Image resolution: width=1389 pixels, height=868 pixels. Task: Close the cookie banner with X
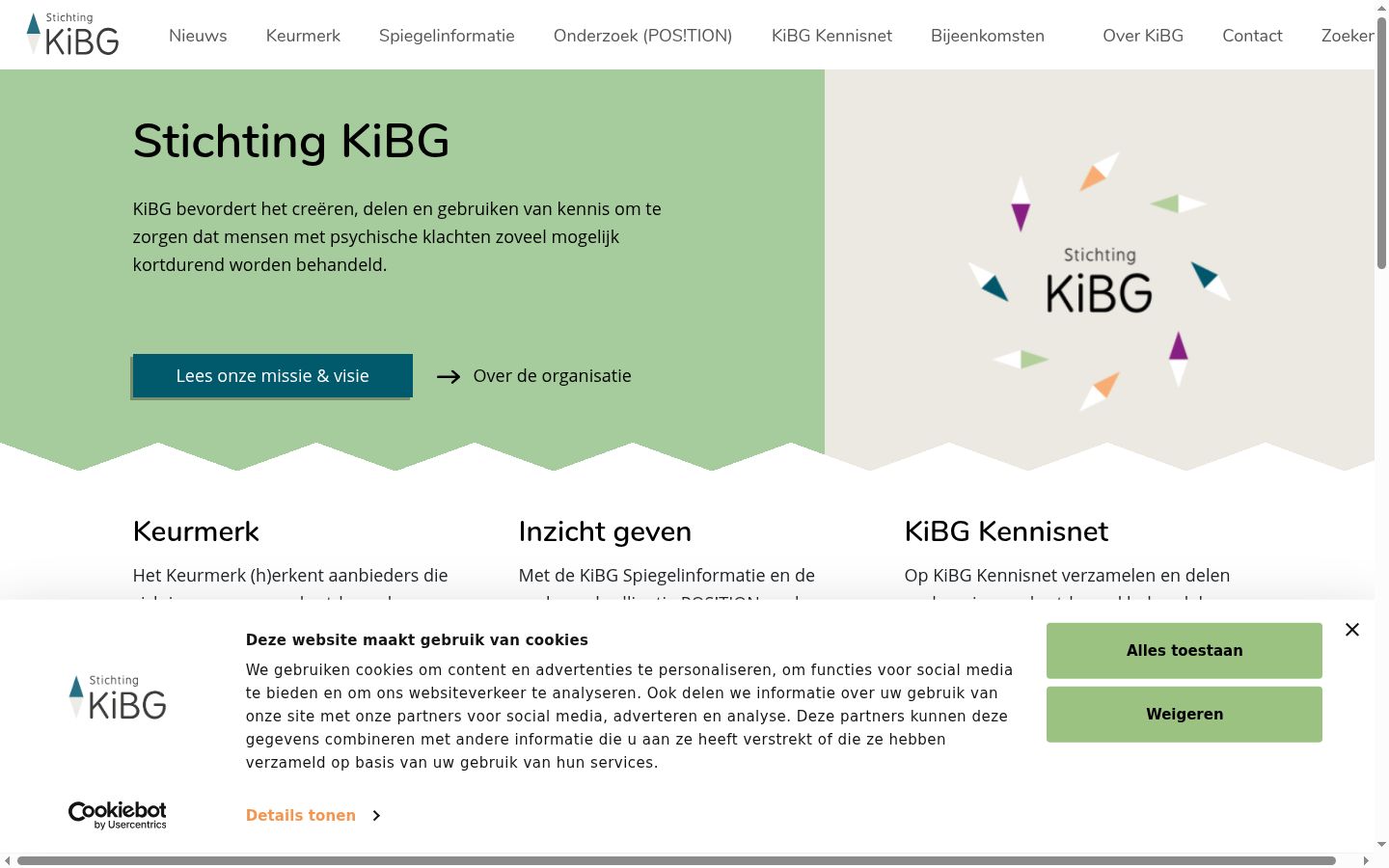[x=1352, y=630]
